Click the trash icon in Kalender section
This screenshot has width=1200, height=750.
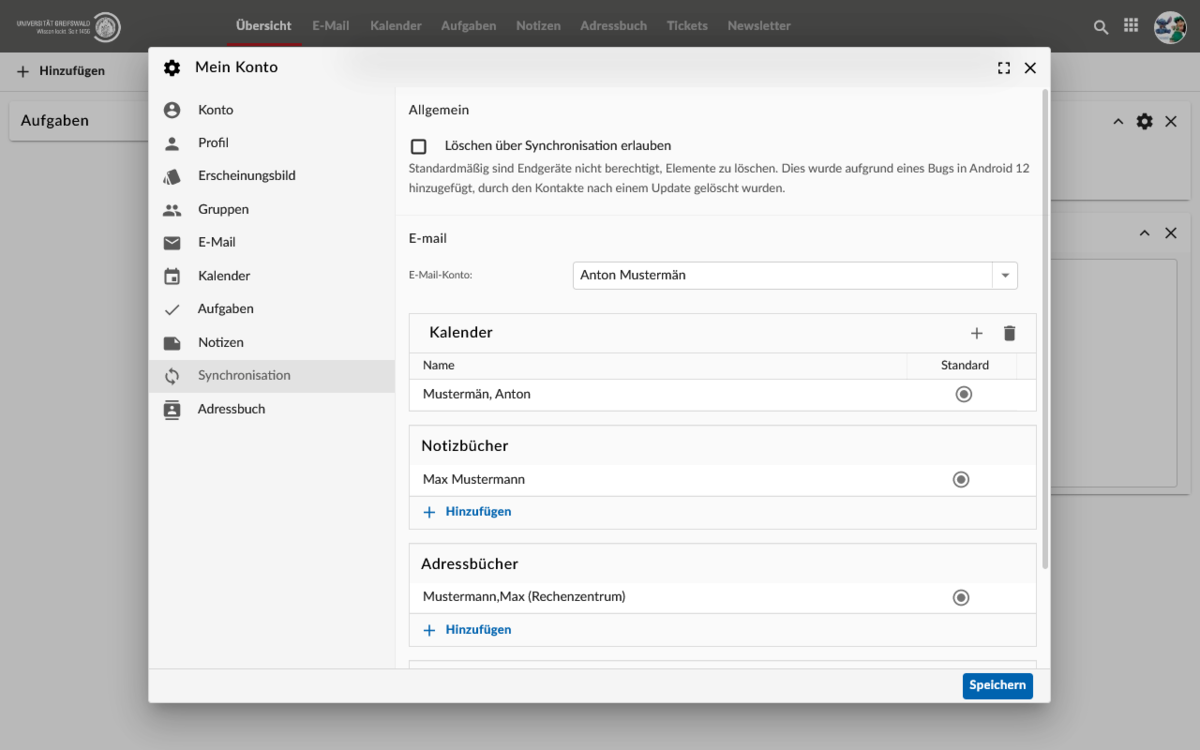click(1009, 333)
